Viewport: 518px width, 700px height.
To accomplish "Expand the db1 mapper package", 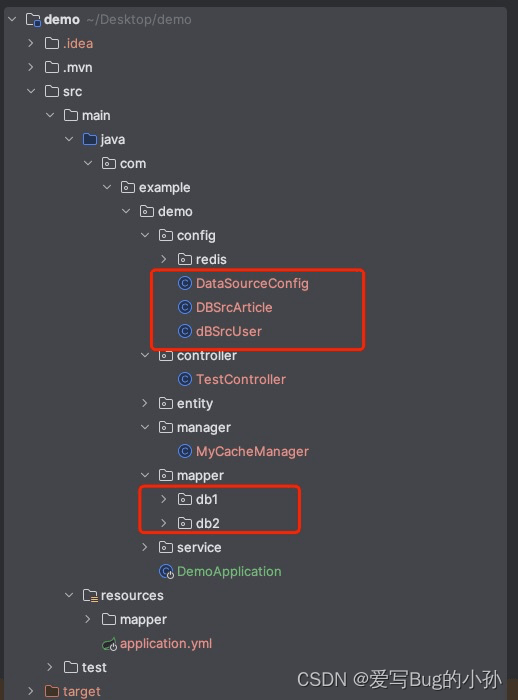I will coord(163,499).
